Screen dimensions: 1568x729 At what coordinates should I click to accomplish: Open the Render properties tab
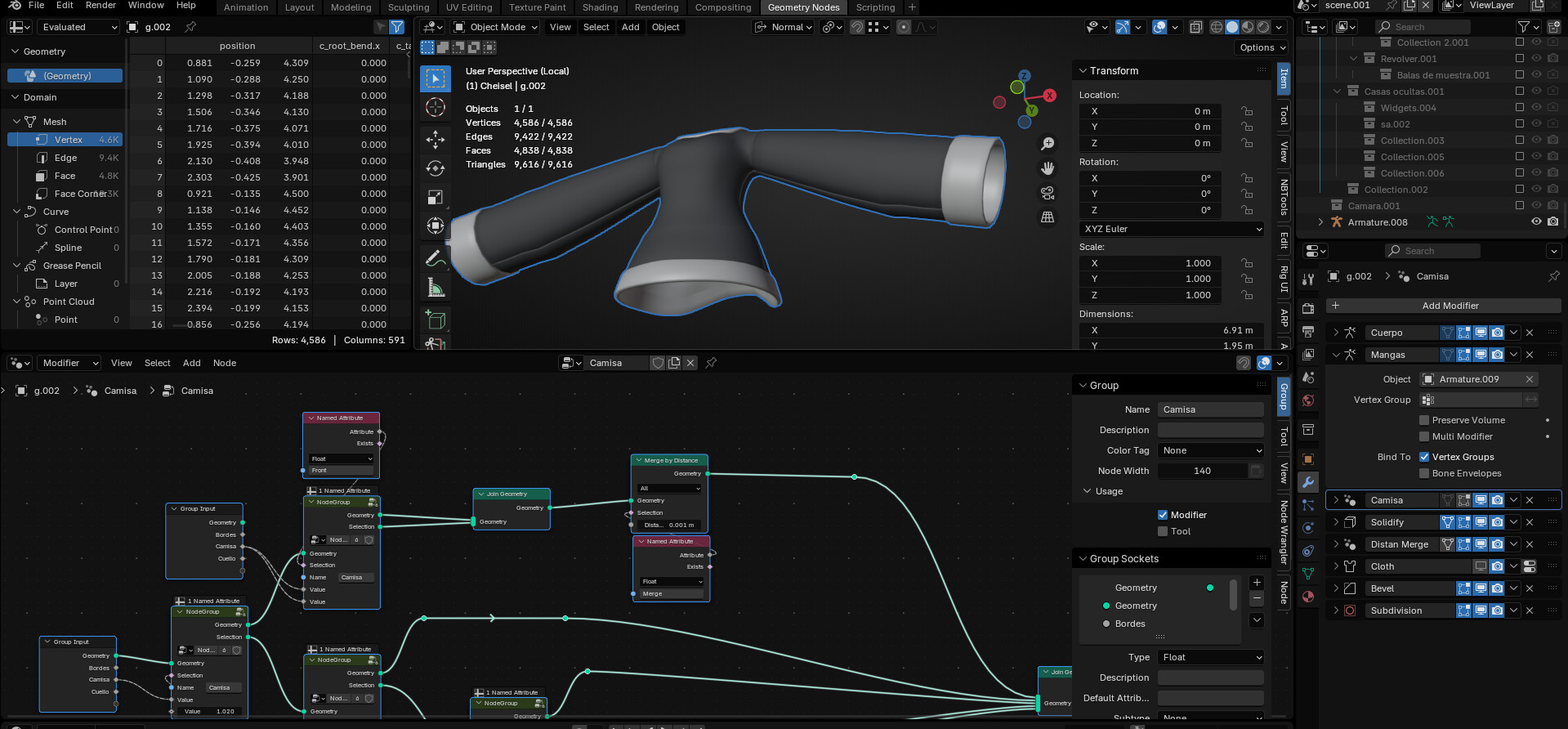click(x=1308, y=309)
